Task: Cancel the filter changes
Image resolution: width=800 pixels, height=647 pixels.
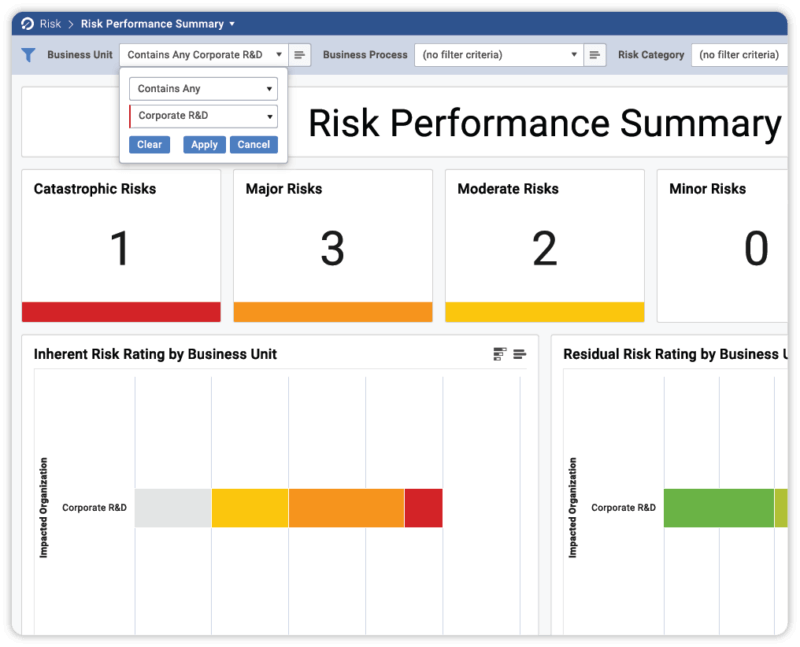Action: [x=253, y=144]
